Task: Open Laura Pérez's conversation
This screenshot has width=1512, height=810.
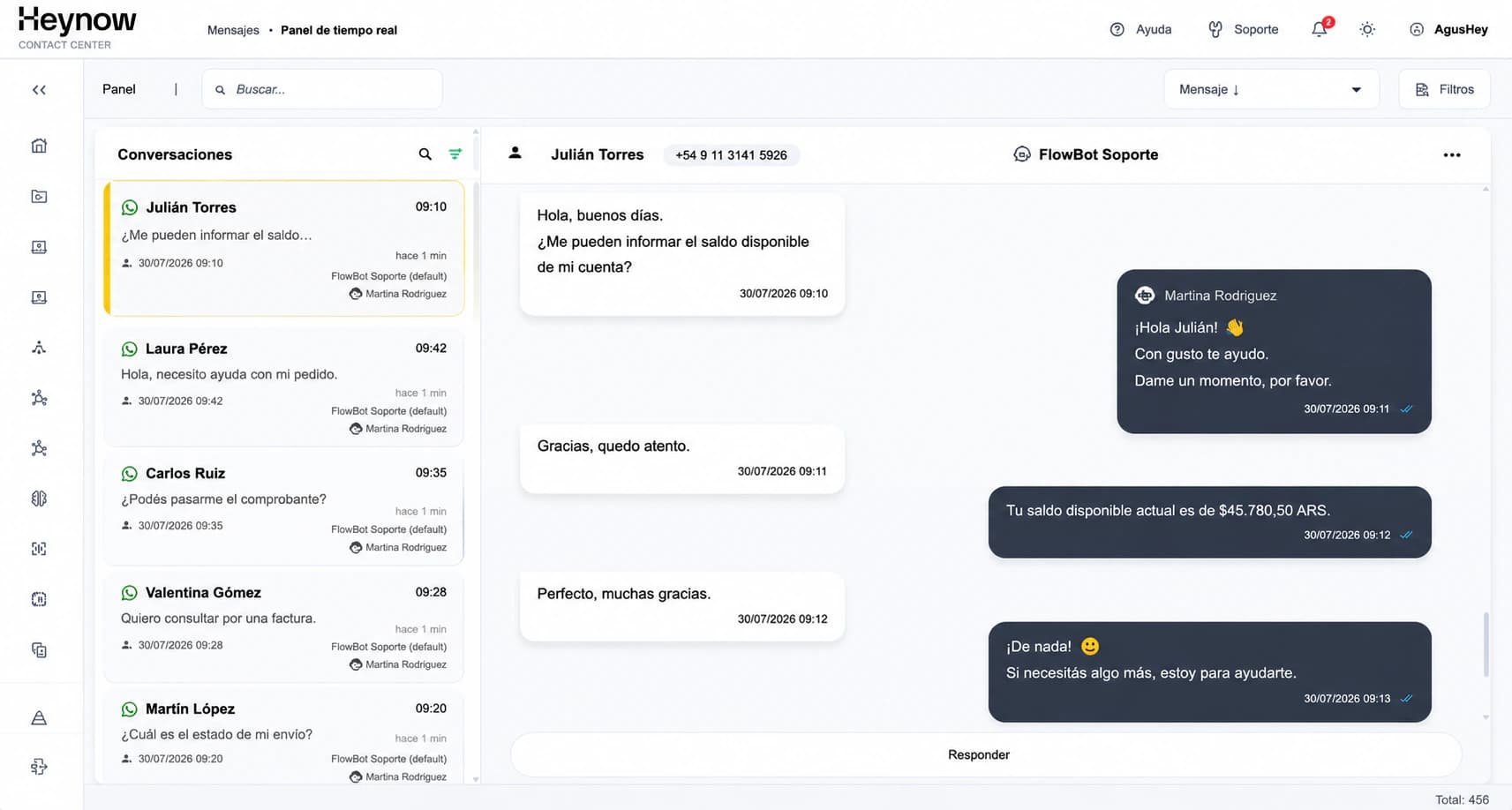Action: click(284, 386)
